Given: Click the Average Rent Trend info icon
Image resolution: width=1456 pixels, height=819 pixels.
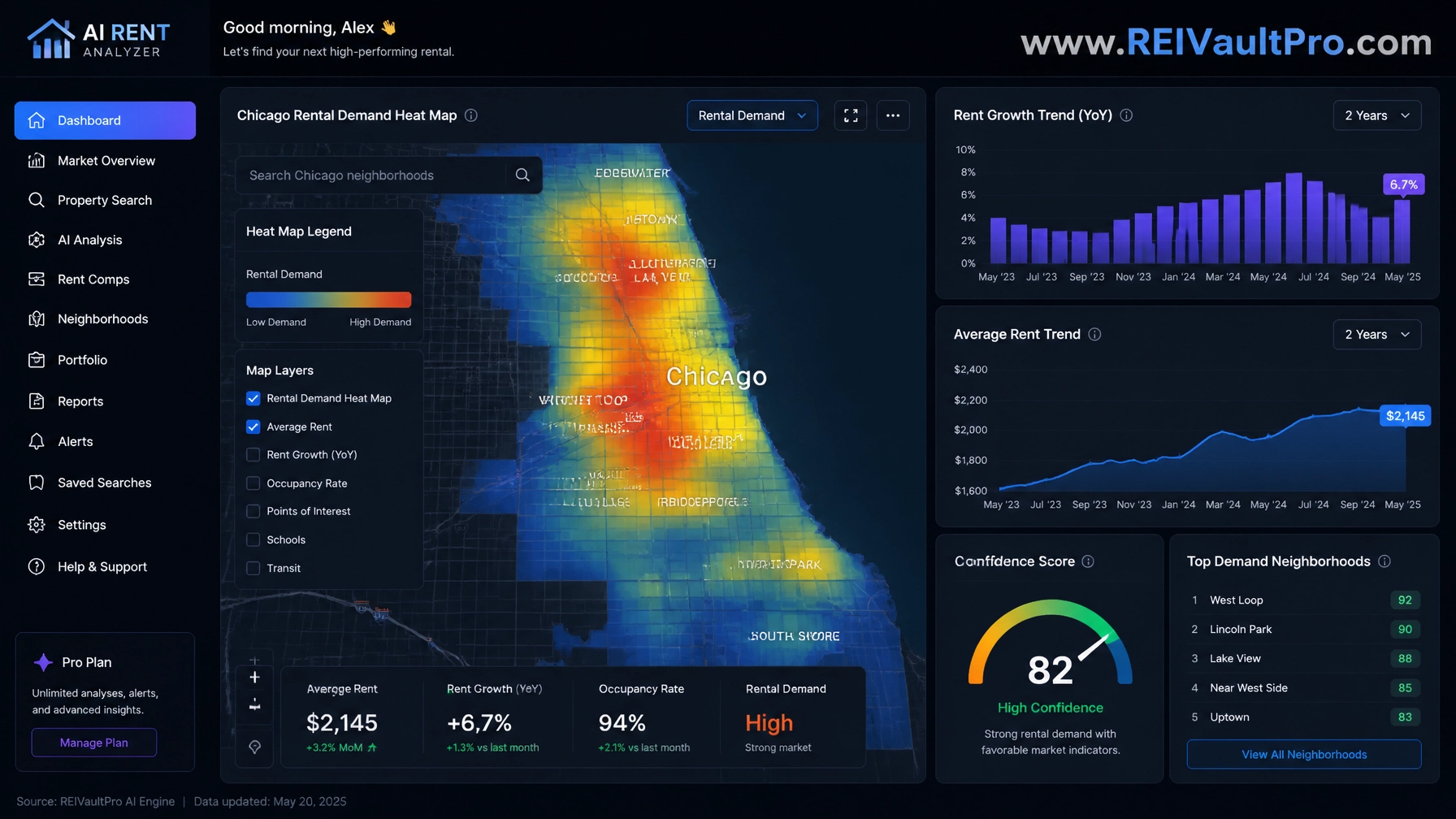Looking at the screenshot, I should (1094, 334).
